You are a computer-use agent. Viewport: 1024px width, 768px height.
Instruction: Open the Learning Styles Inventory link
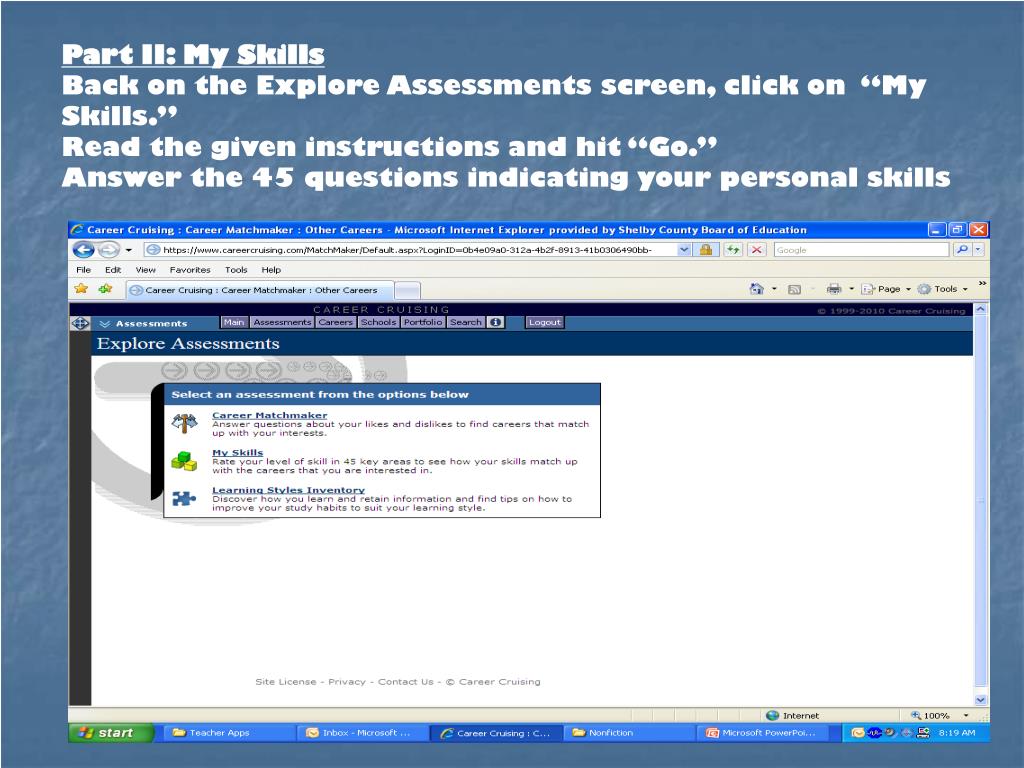(288, 489)
